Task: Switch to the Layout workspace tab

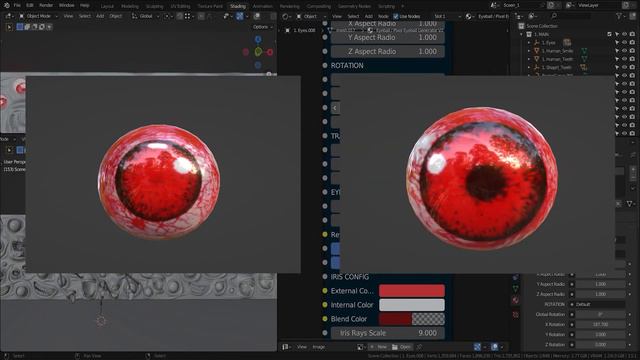Action: (107, 7)
